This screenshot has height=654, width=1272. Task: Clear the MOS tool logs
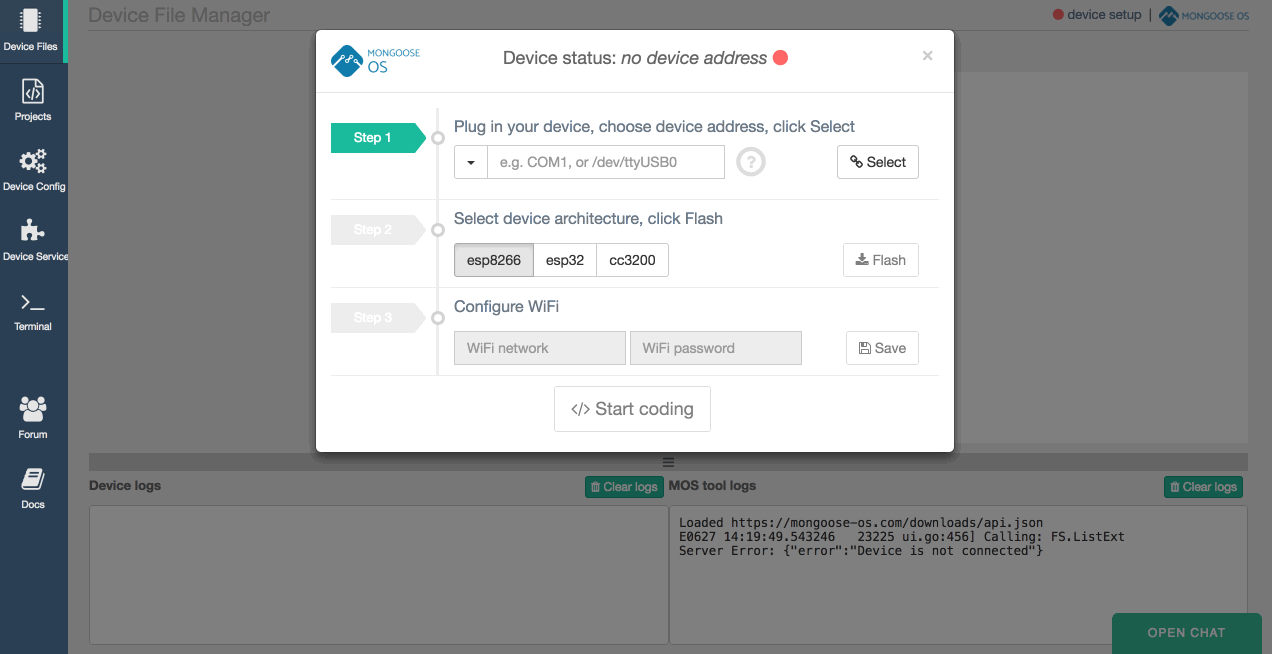(1203, 487)
